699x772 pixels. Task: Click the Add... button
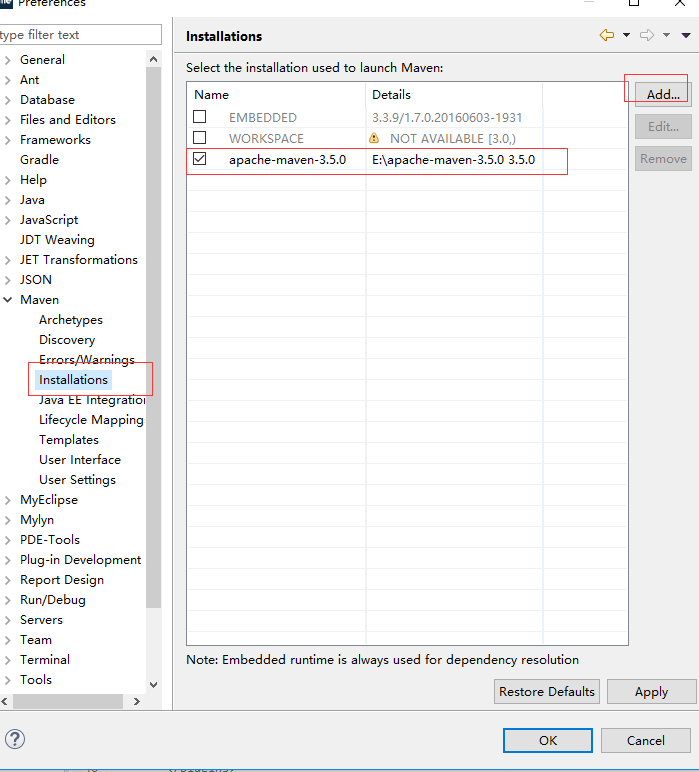[663, 95]
